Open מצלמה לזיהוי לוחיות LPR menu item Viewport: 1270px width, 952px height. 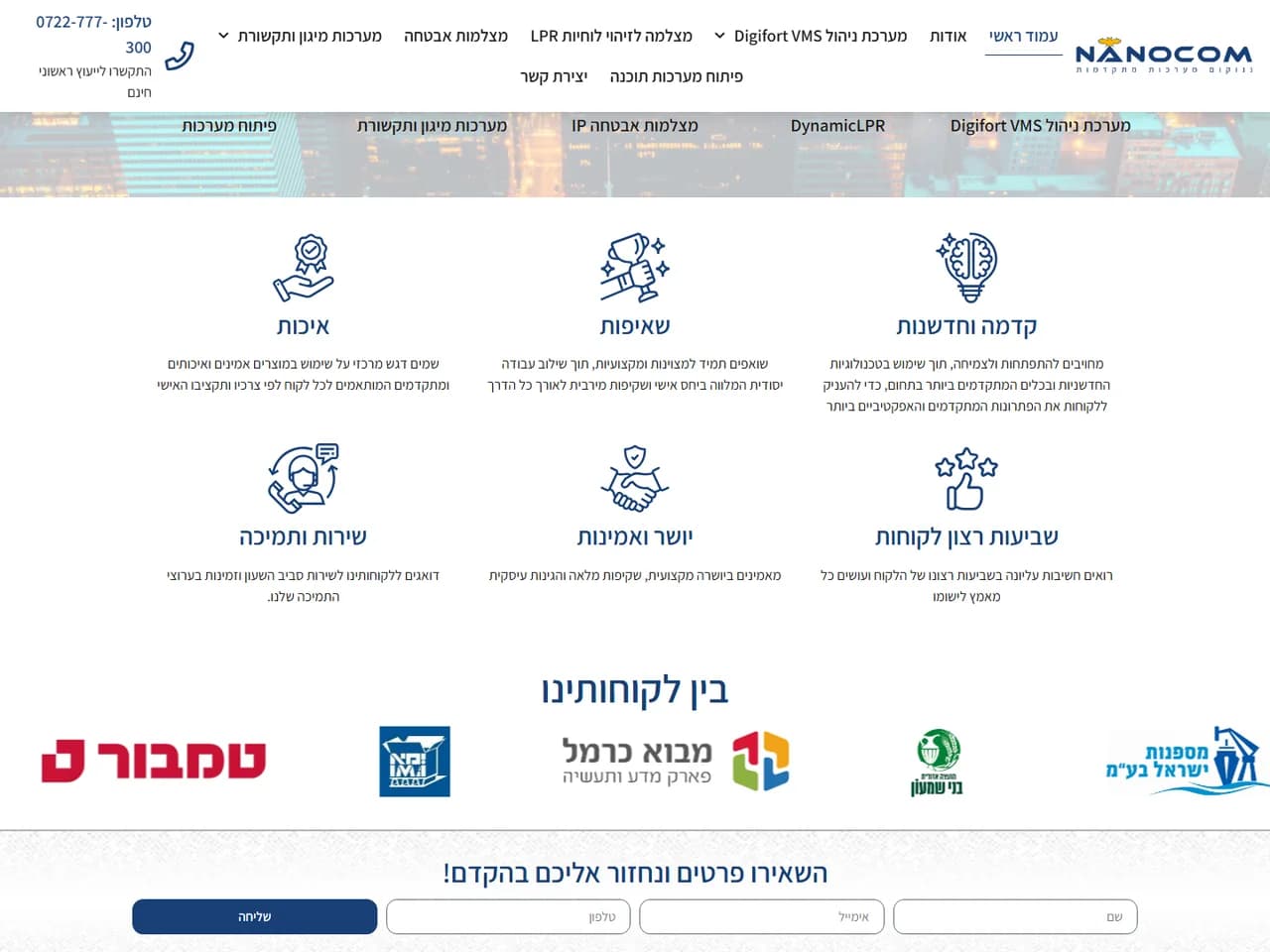[x=611, y=36]
